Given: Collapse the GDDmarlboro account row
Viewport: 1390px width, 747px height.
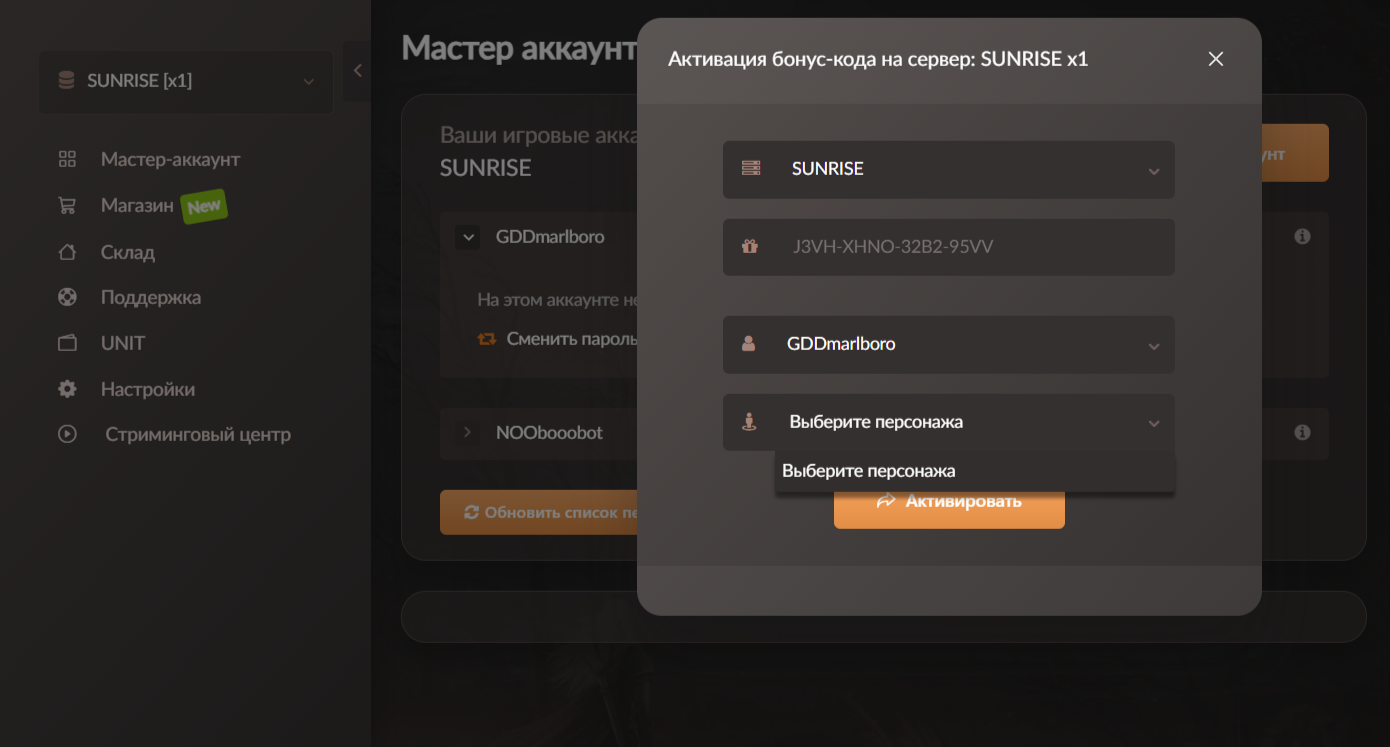Looking at the screenshot, I should [467, 238].
